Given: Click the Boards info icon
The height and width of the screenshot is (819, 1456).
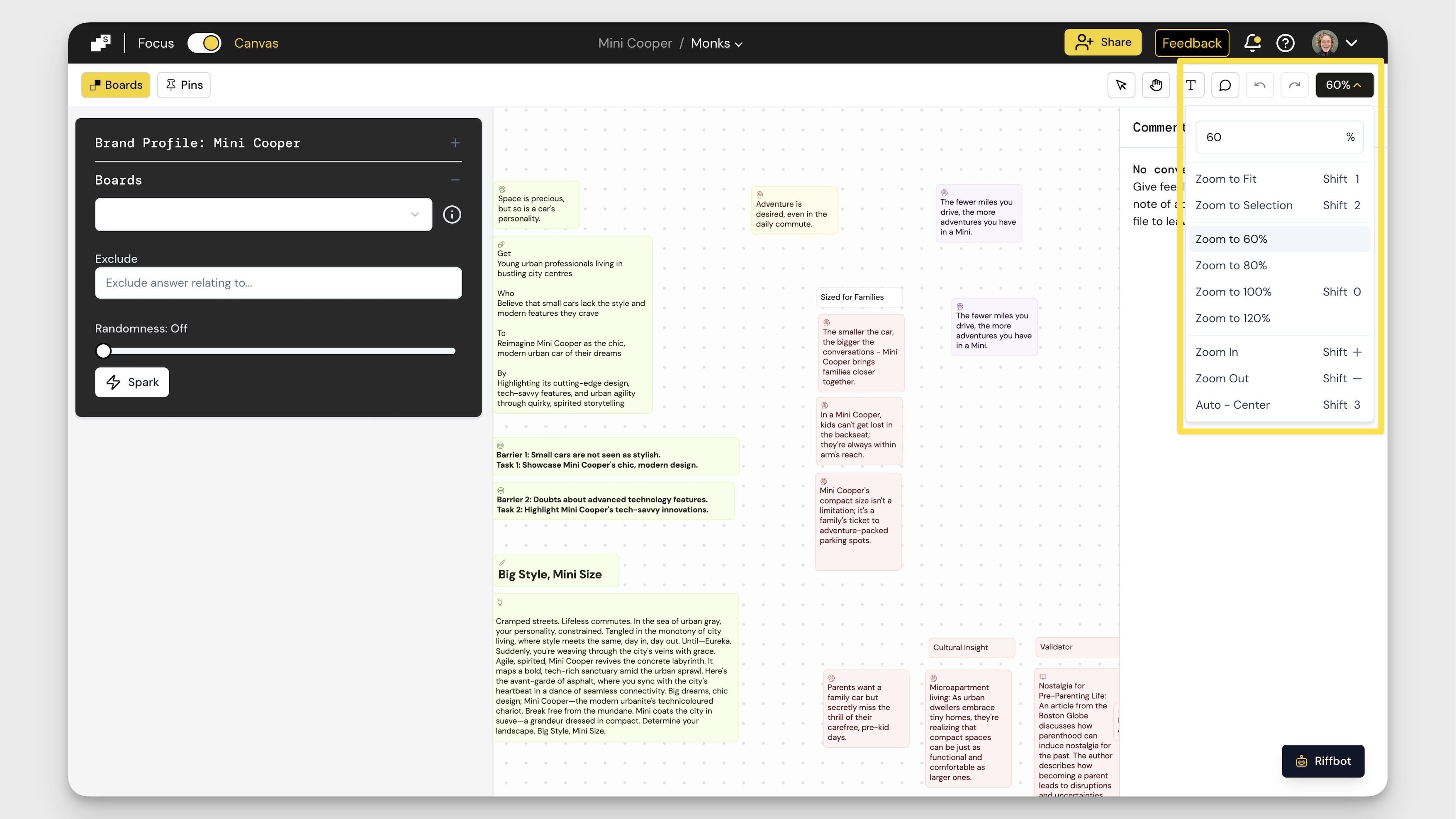Looking at the screenshot, I should (452, 214).
